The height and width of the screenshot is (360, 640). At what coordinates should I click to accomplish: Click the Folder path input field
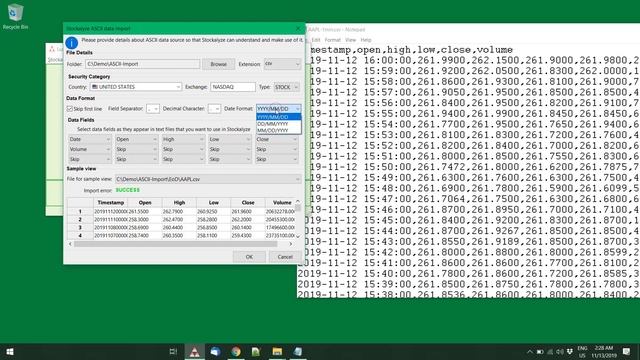click(x=142, y=64)
